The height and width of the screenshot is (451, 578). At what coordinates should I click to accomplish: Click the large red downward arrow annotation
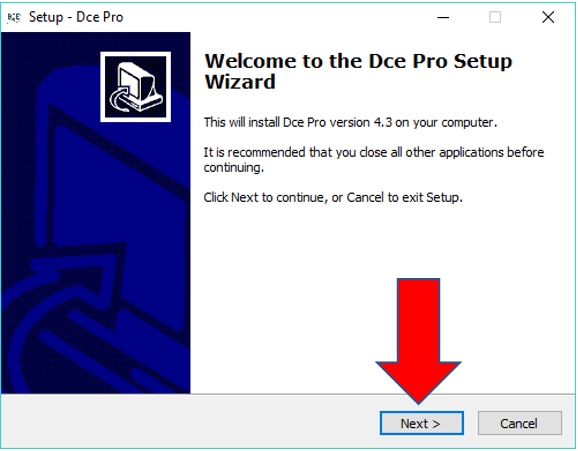click(418, 340)
